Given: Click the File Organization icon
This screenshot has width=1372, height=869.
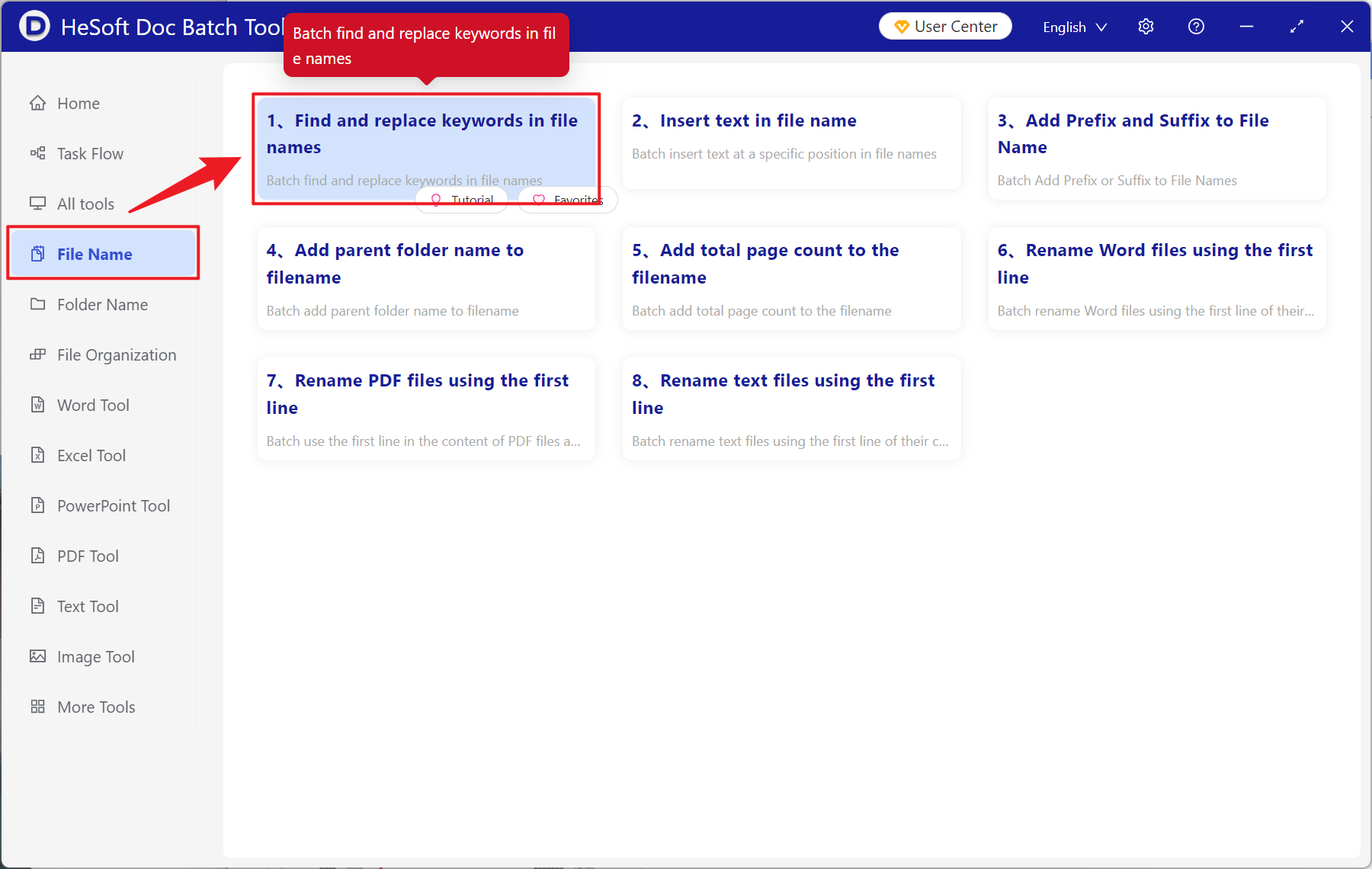Looking at the screenshot, I should pos(37,354).
